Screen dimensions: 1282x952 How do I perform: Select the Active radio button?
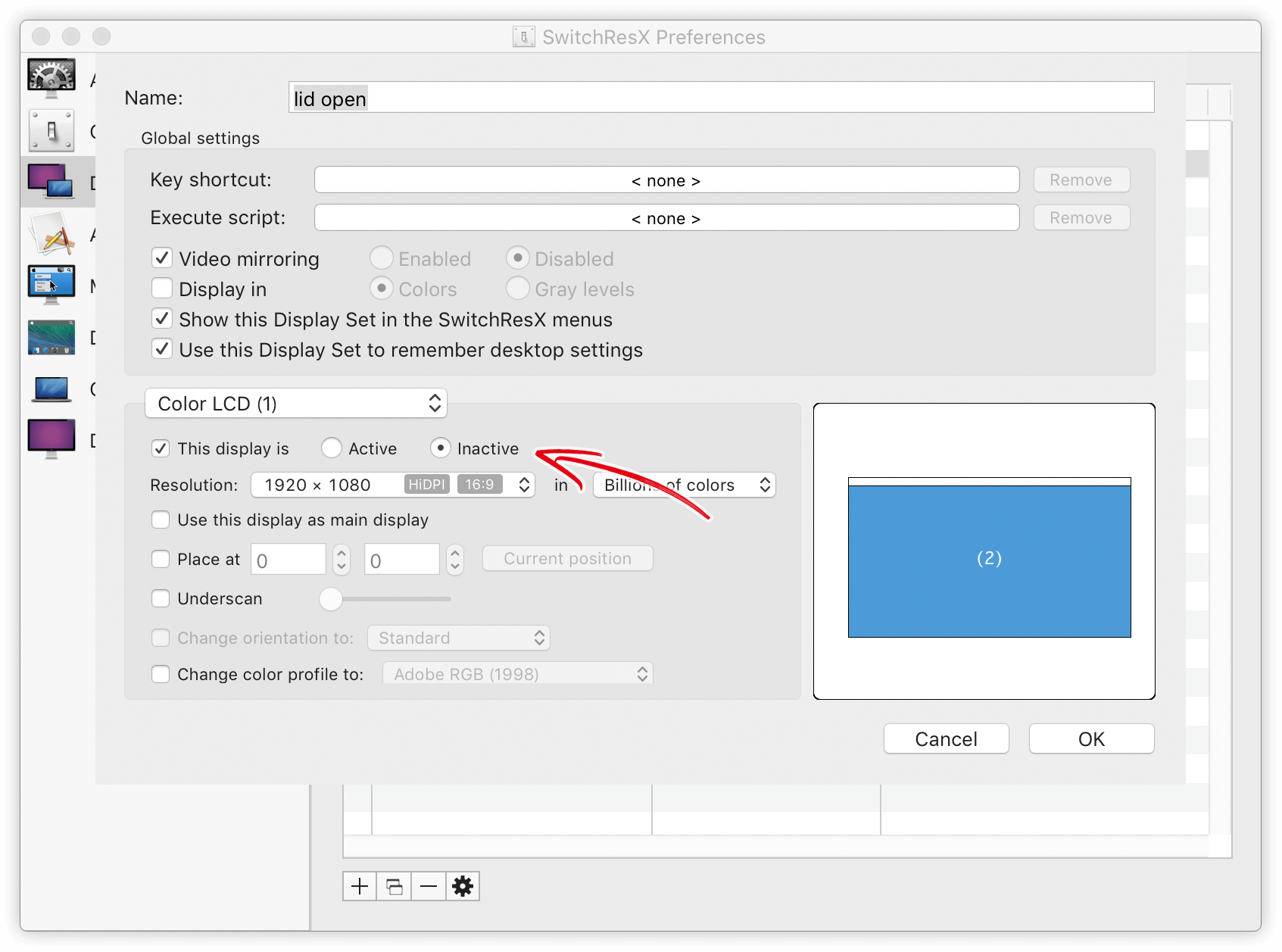331,448
